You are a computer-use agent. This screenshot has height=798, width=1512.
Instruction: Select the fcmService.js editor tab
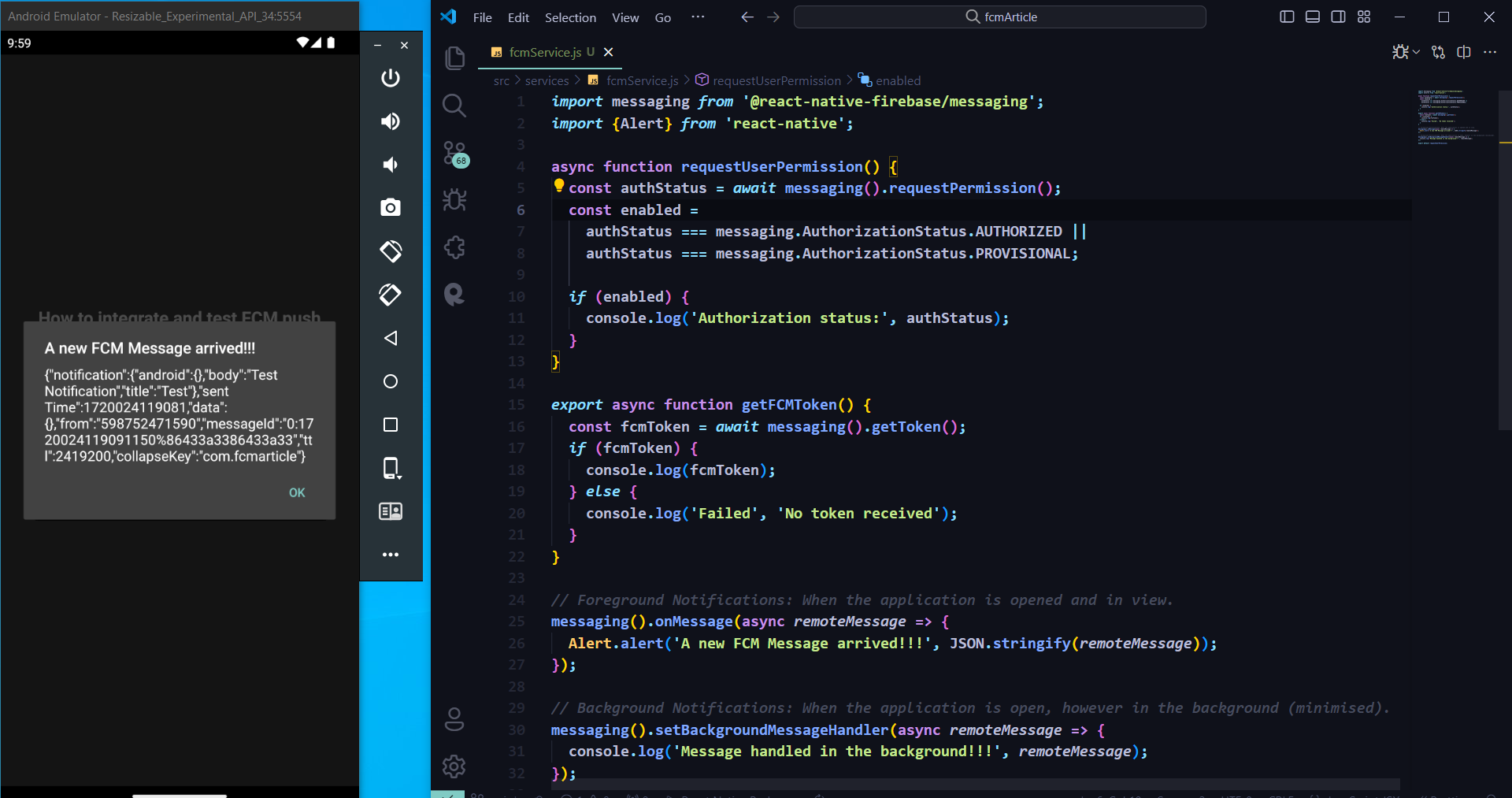pos(544,52)
